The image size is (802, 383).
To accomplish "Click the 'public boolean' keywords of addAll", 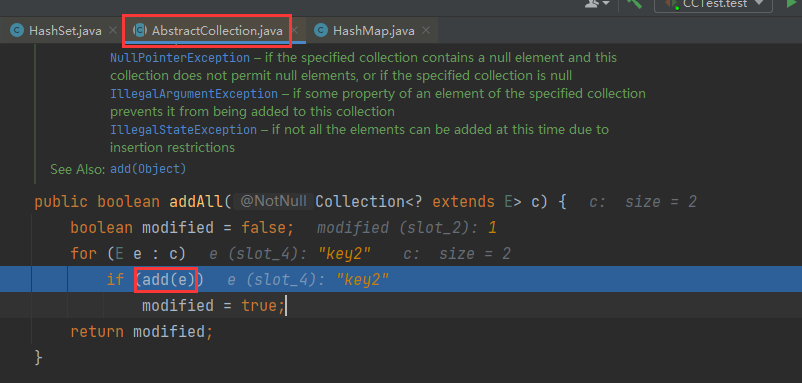I will 97,201.
